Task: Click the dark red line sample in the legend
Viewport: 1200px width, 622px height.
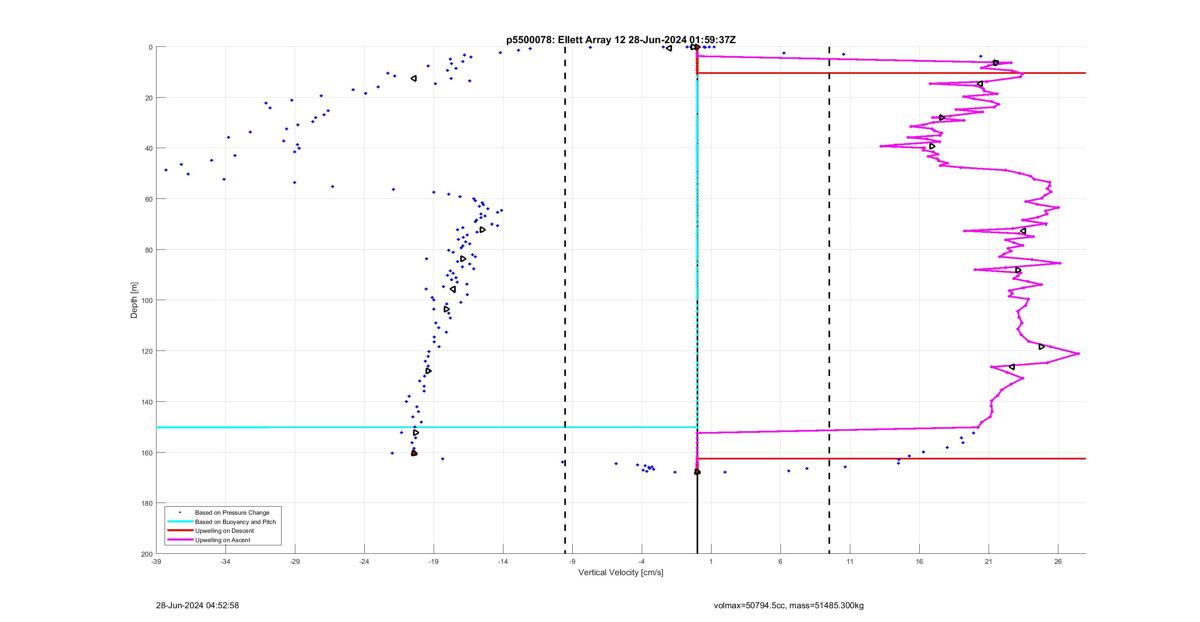Action: (x=179, y=530)
